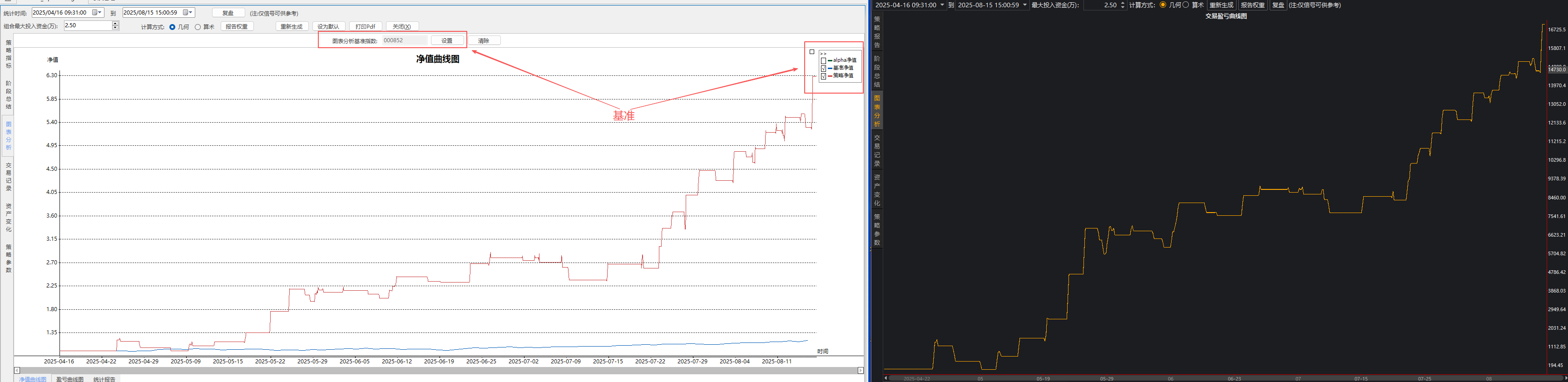The image size is (1568, 382).
Task: Uncheck the 基准净值 legend checkbox
Action: coord(824,68)
